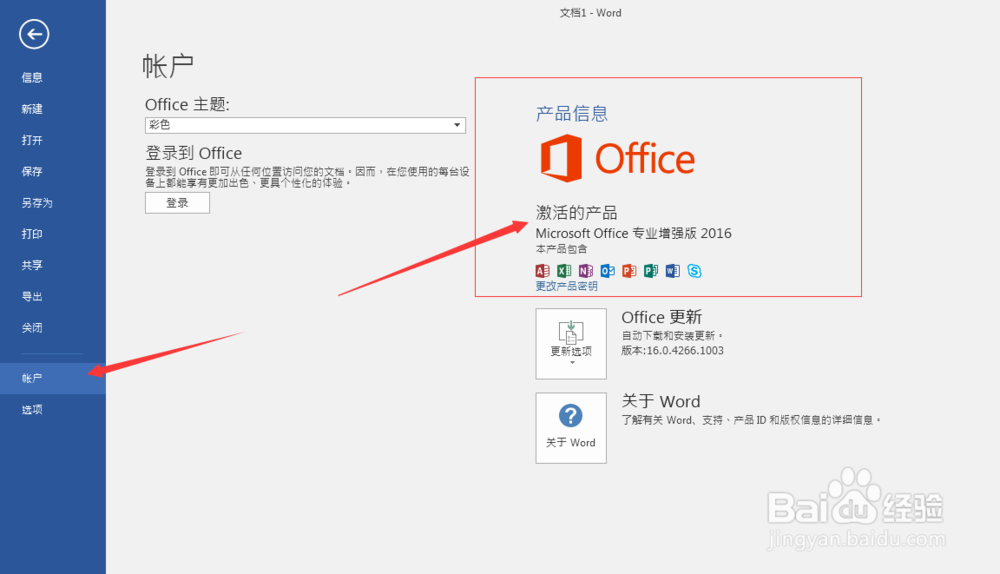Click the back arrow circle icon

coord(34,34)
